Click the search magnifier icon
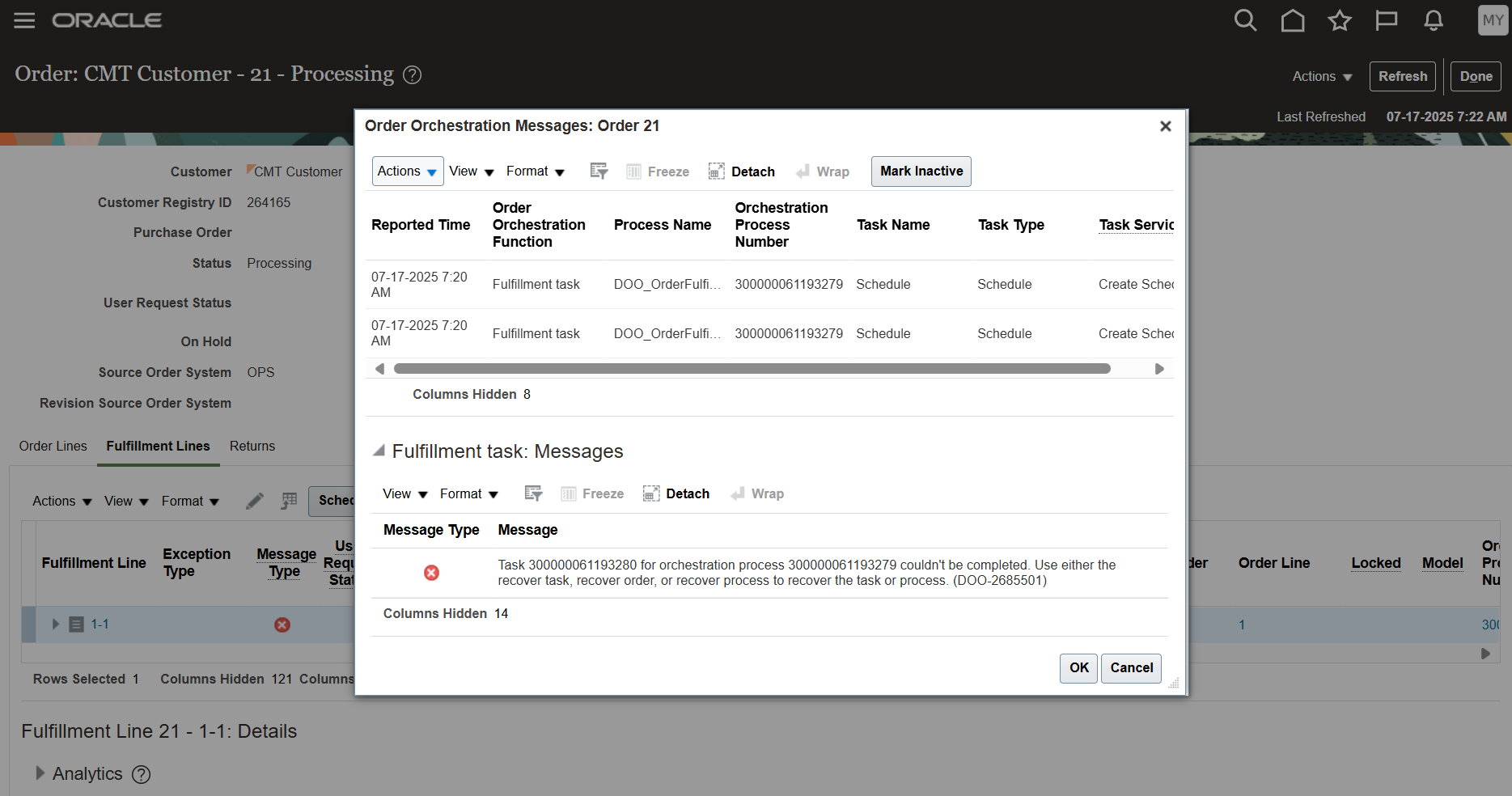Viewport: 1512px width, 796px height. pos(1245,20)
